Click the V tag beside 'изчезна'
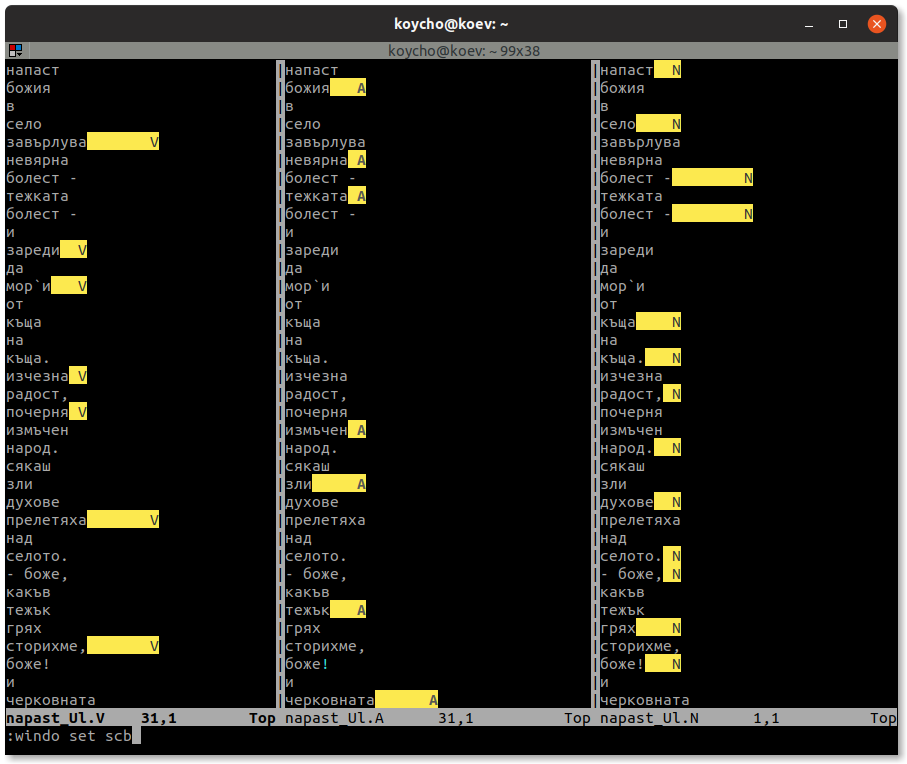907x764 pixels. (82, 376)
